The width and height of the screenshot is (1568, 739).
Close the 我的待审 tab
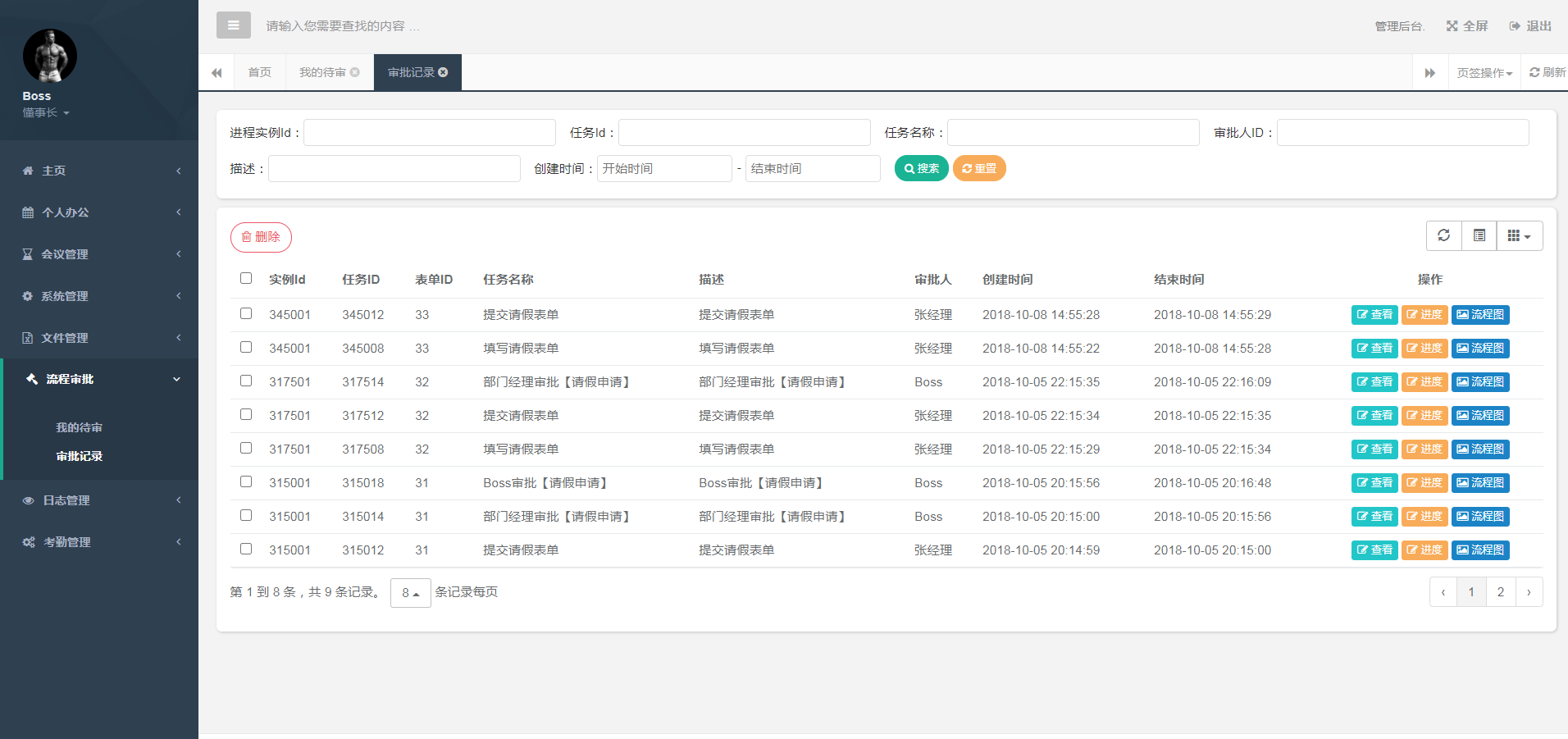coord(354,72)
